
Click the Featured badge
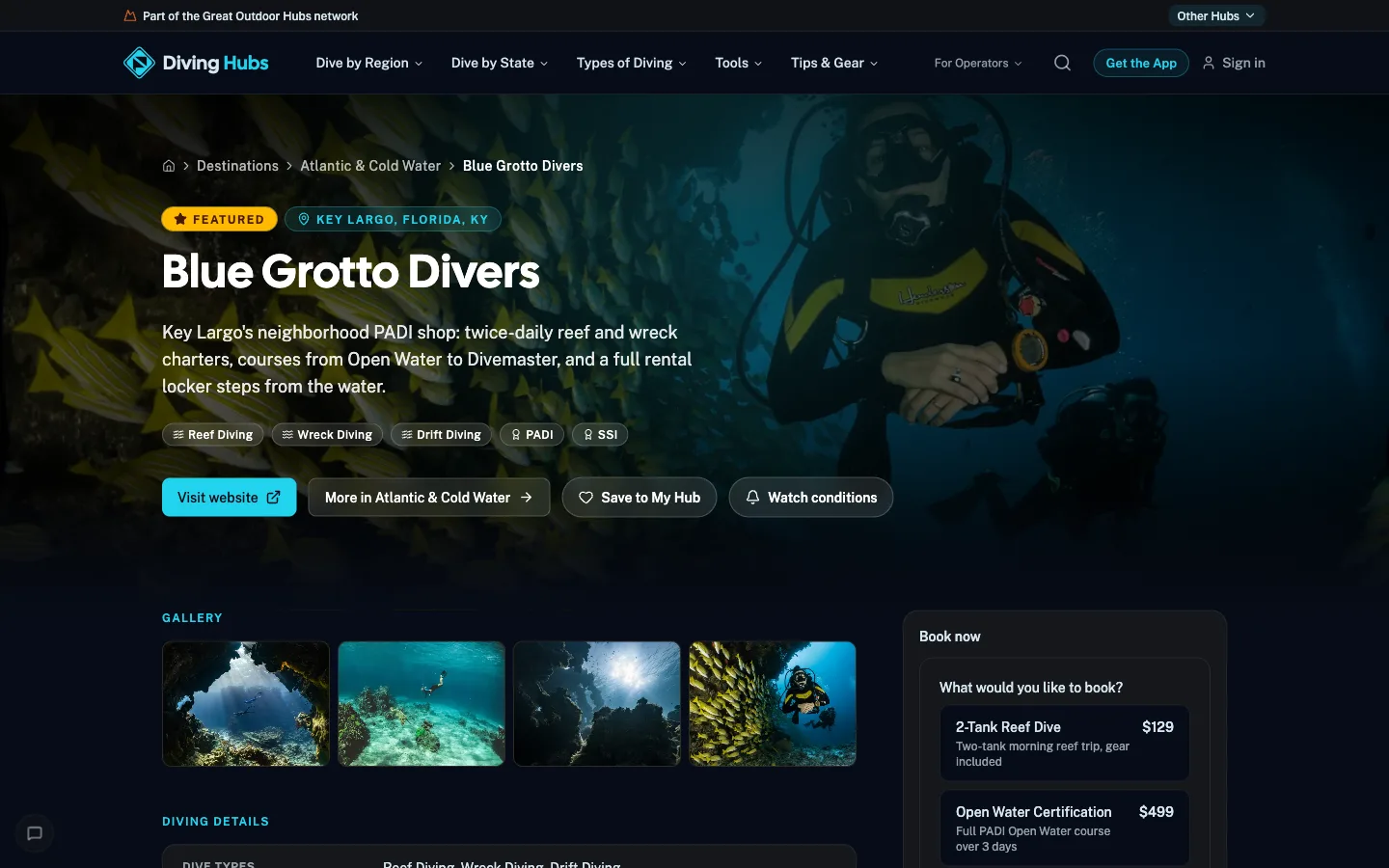point(220,219)
